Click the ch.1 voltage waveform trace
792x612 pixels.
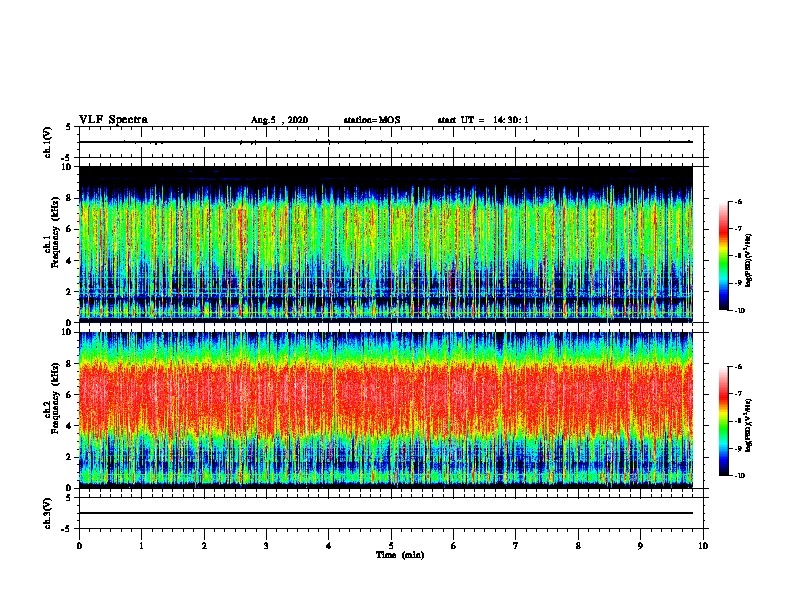[x=386, y=142]
